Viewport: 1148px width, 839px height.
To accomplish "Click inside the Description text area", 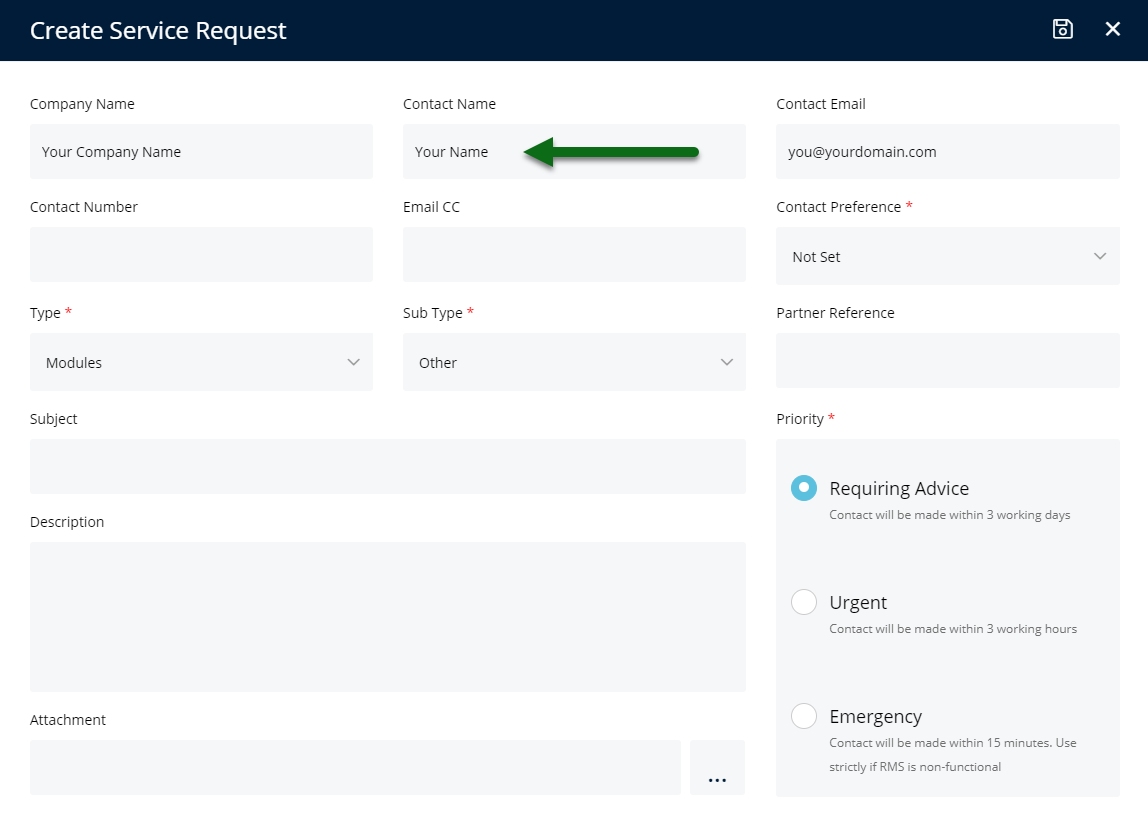I will point(387,616).
